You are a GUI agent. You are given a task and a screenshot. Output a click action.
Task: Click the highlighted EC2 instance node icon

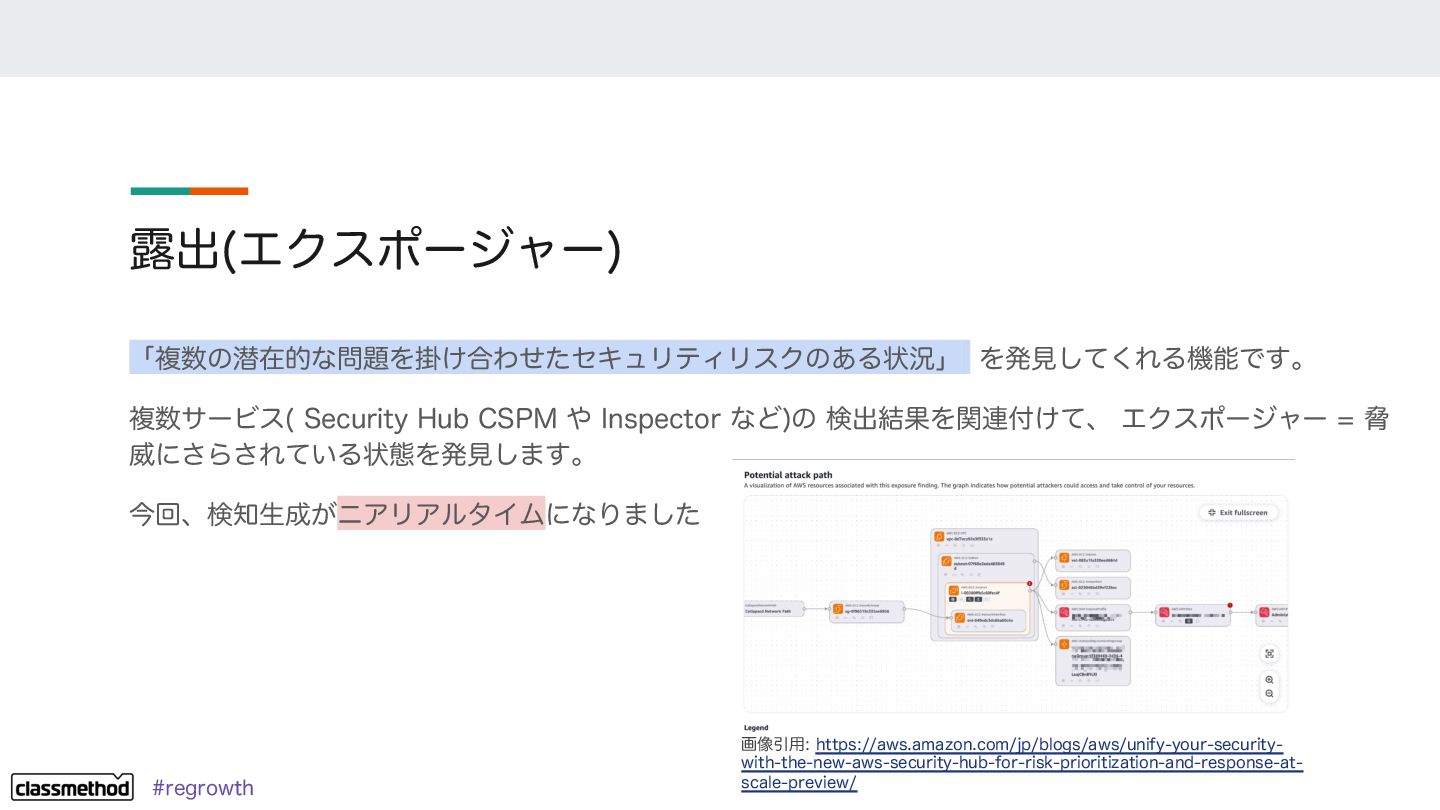[954, 591]
